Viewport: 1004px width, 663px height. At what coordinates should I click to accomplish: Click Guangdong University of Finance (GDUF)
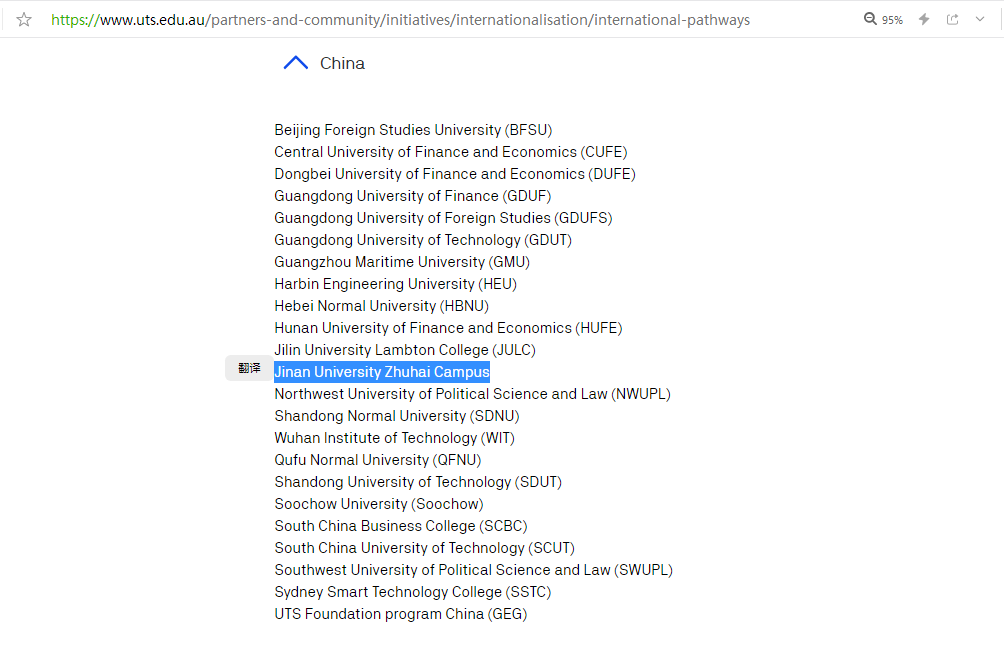tap(412, 196)
